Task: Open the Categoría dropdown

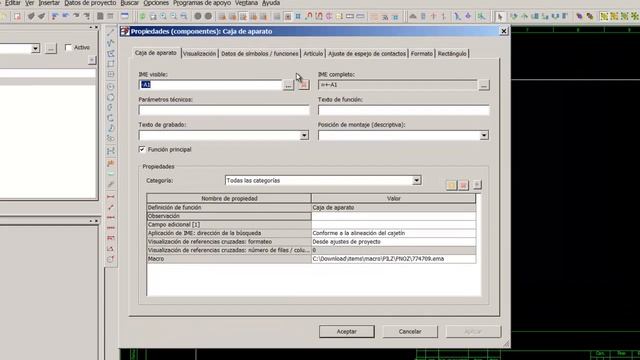Action: coord(416,180)
